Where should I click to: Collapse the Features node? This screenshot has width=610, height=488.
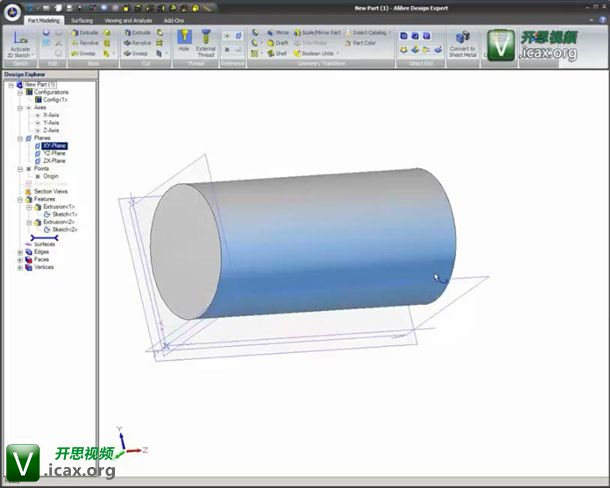pos(20,200)
